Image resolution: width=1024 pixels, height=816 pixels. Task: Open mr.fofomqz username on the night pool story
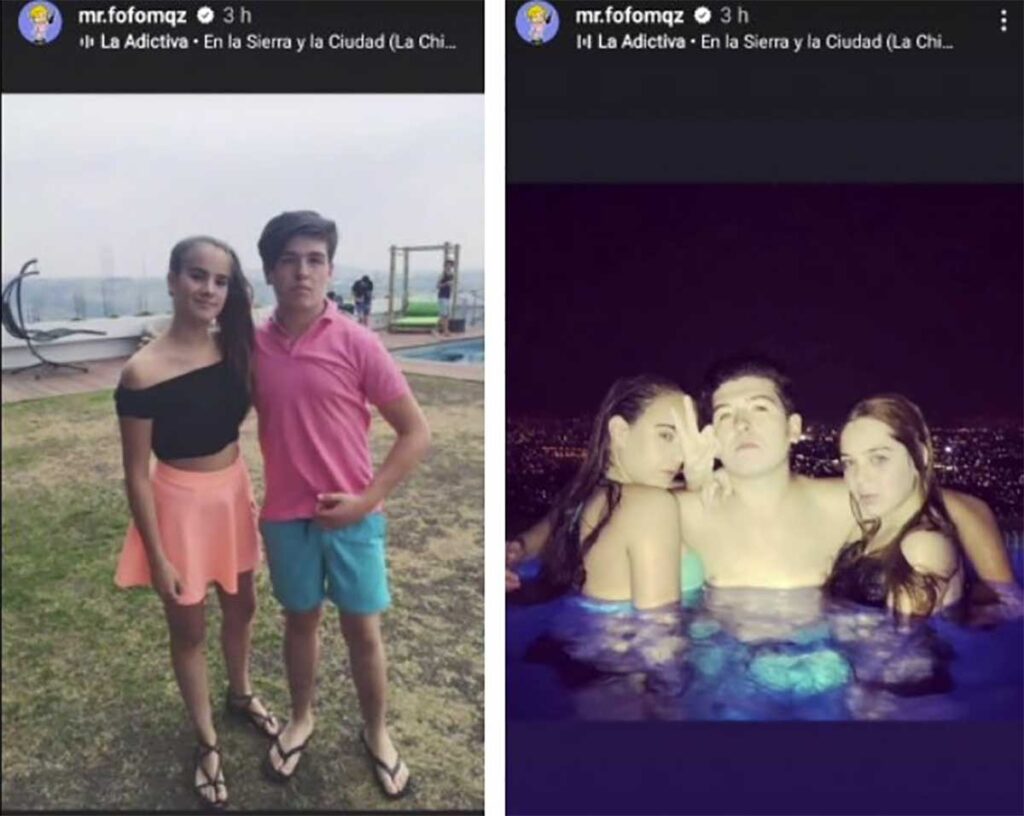(630, 15)
